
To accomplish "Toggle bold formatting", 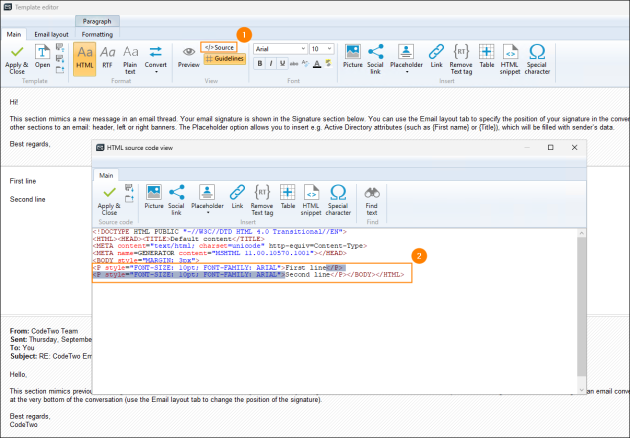I will pyautogui.click(x=260, y=63).
